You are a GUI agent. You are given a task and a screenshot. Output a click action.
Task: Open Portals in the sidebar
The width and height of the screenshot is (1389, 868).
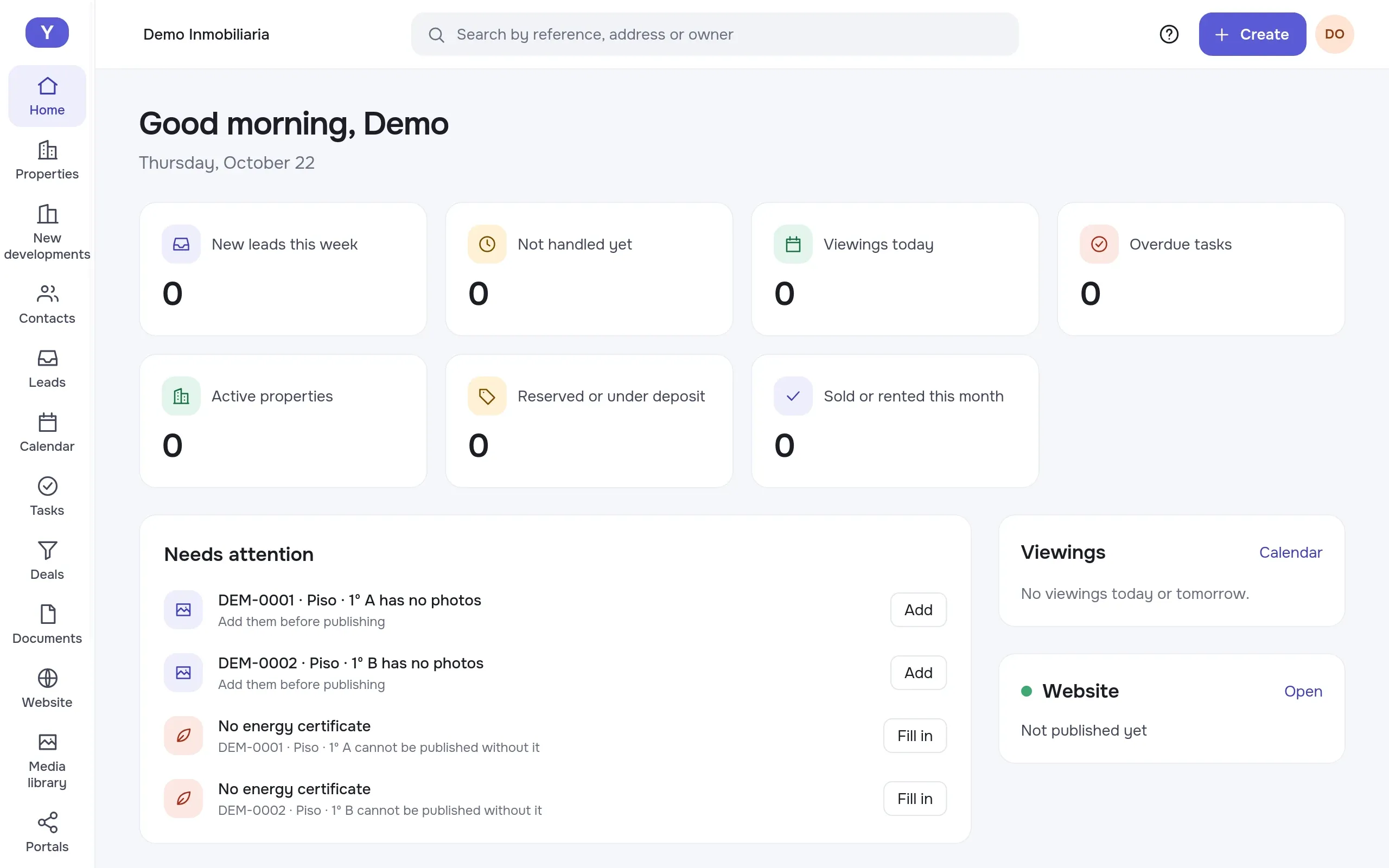(x=47, y=832)
